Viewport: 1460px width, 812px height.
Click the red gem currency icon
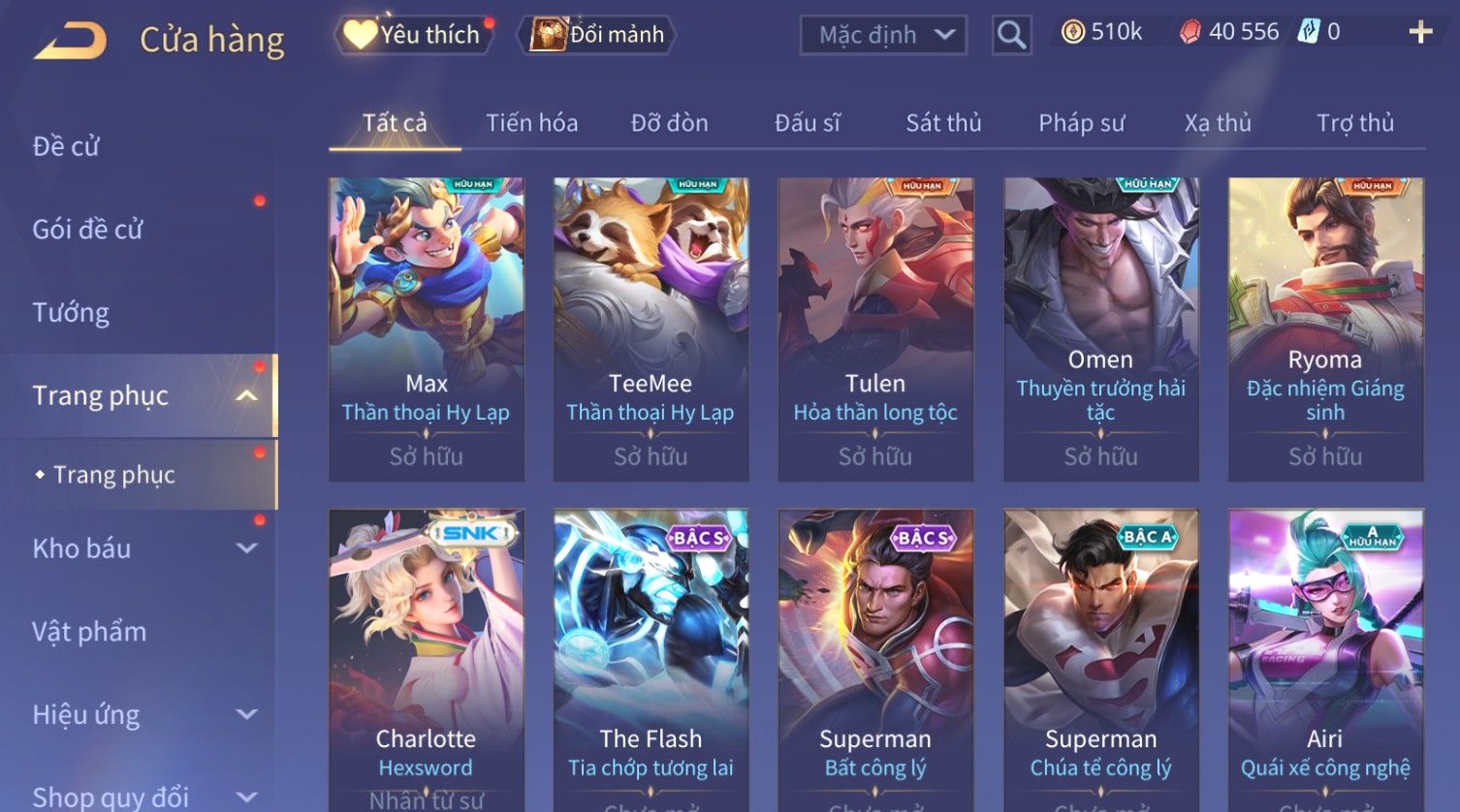1190,32
